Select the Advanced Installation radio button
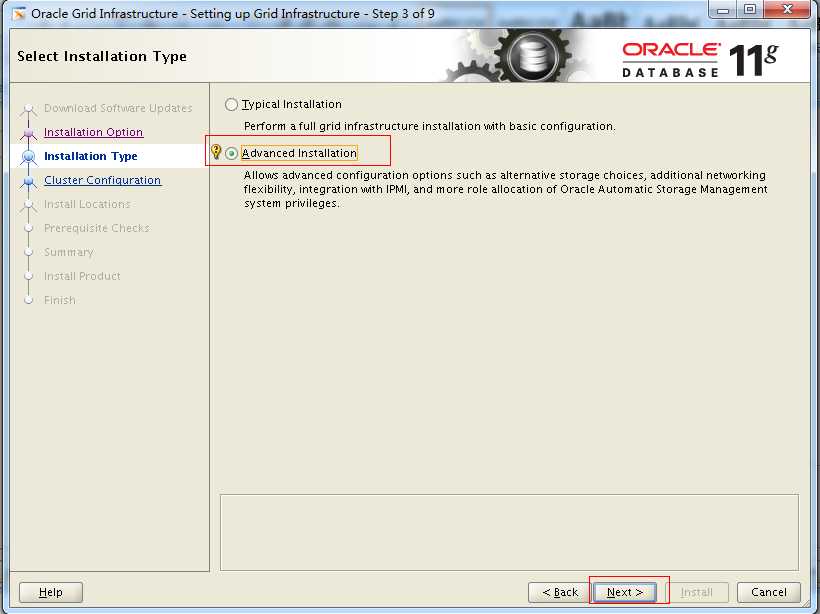The width and height of the screenshot is (820, 614). click(231, 154)
